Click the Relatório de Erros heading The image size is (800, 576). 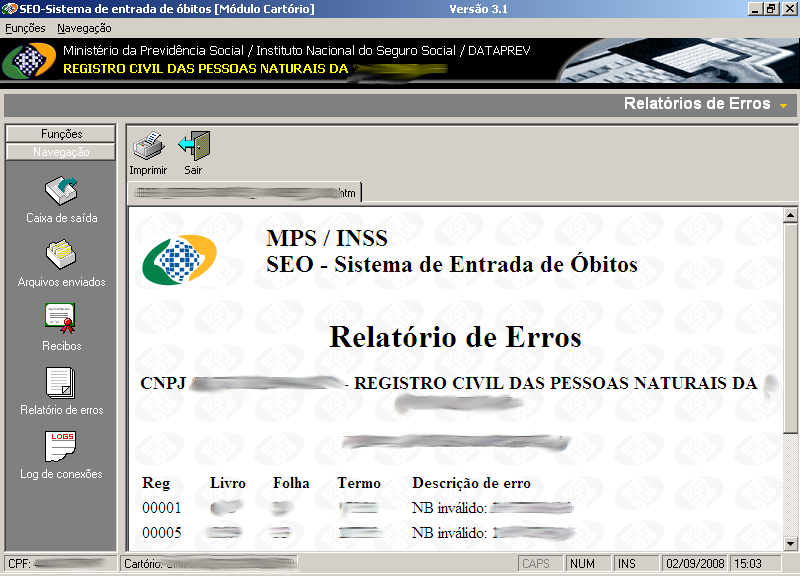point(455,337)
